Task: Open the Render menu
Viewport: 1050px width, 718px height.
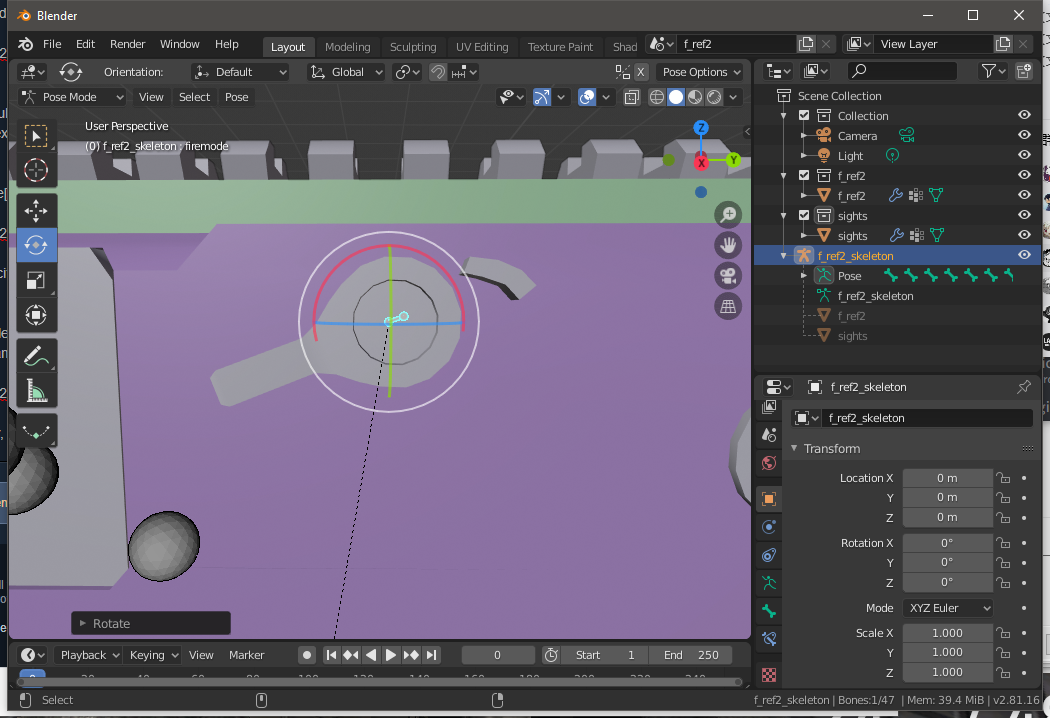Action: point(127,44)
